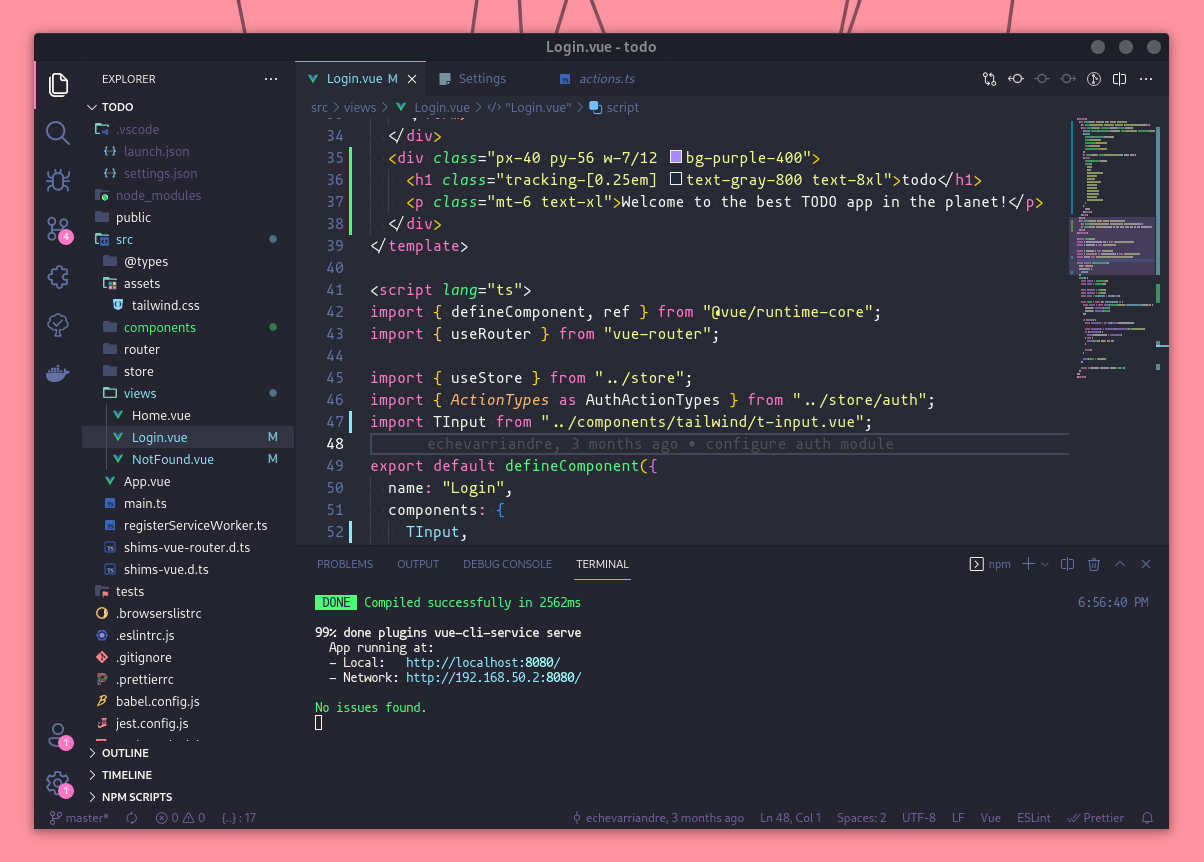The image size is (1204, 862).
Task: Click the circled git icon in editor toolbar
Action: pos(1094,79)
